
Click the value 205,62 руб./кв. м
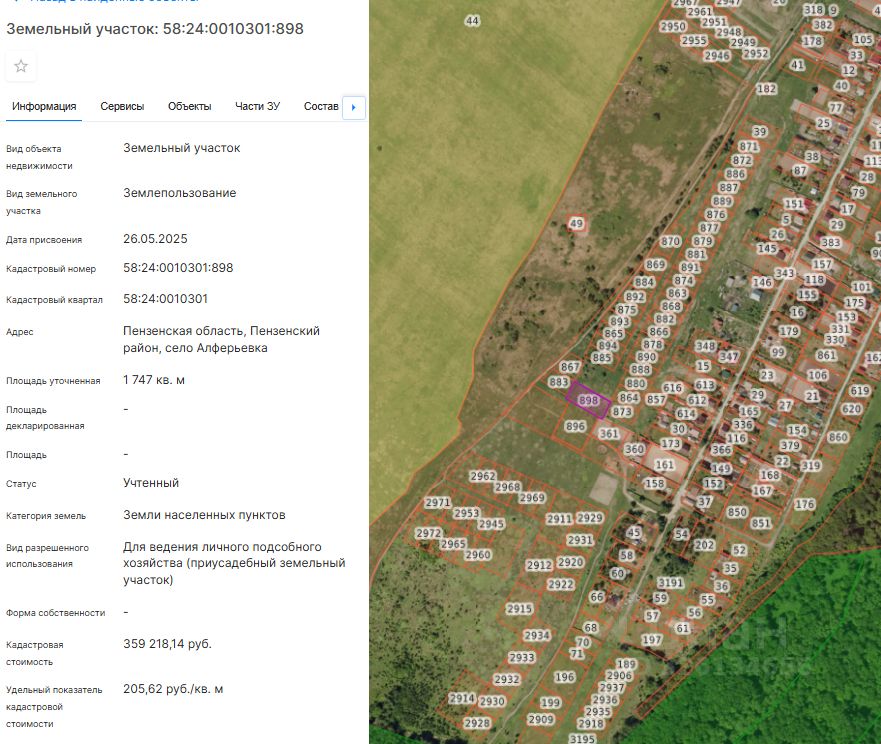click(173, 689)
